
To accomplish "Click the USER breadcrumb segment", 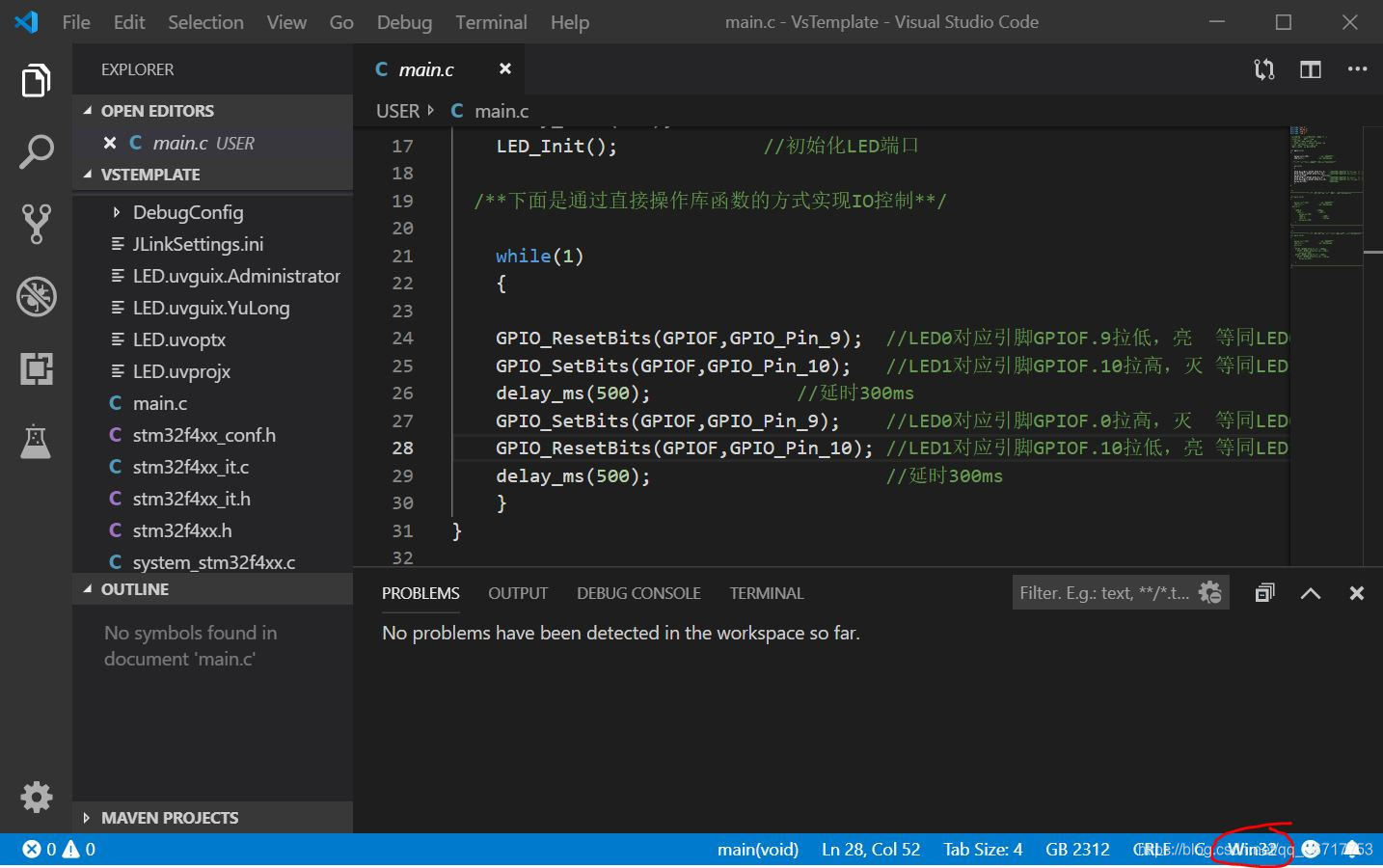I will (397, 111).
